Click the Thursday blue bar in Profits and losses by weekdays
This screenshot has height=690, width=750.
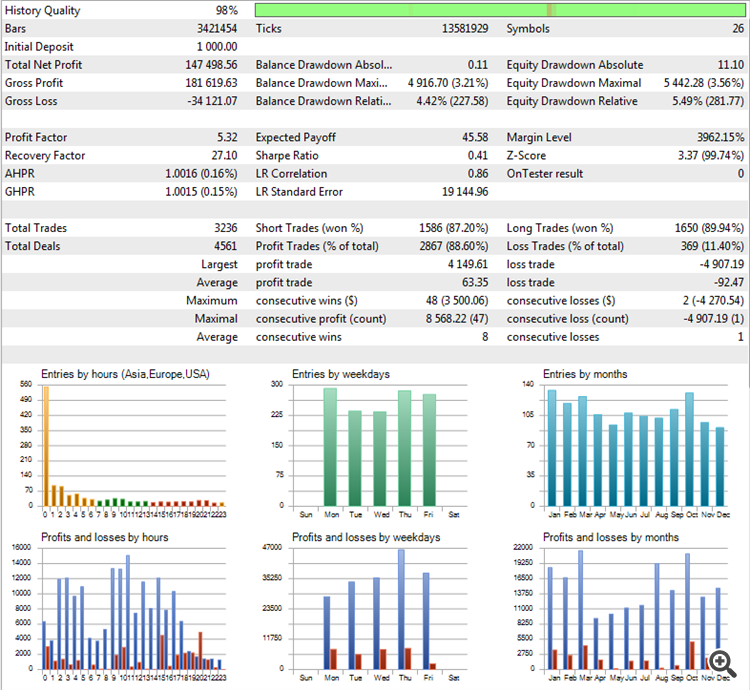(402, 608)
